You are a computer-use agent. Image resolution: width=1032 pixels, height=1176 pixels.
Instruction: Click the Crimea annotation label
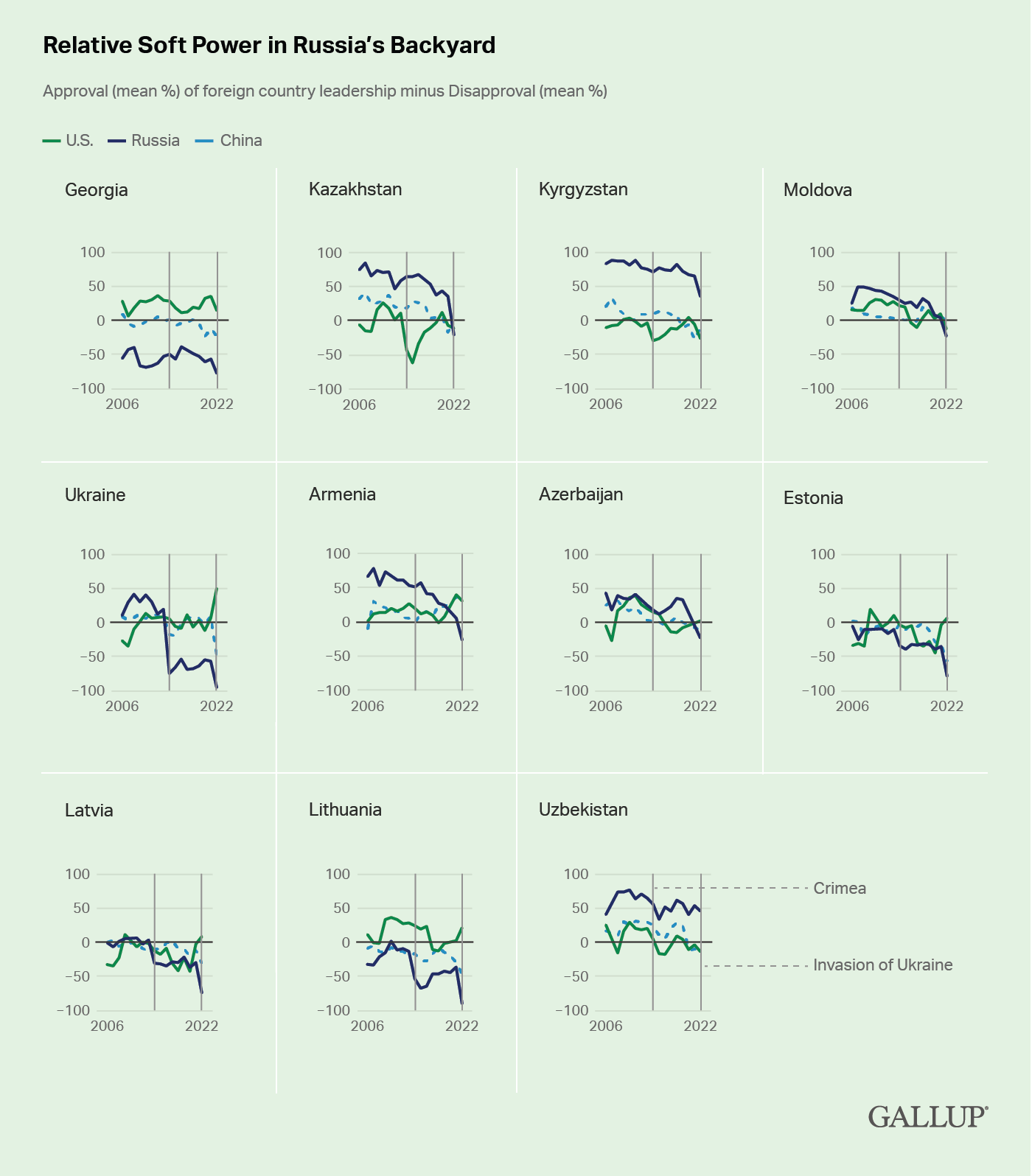tap(840, 889)
